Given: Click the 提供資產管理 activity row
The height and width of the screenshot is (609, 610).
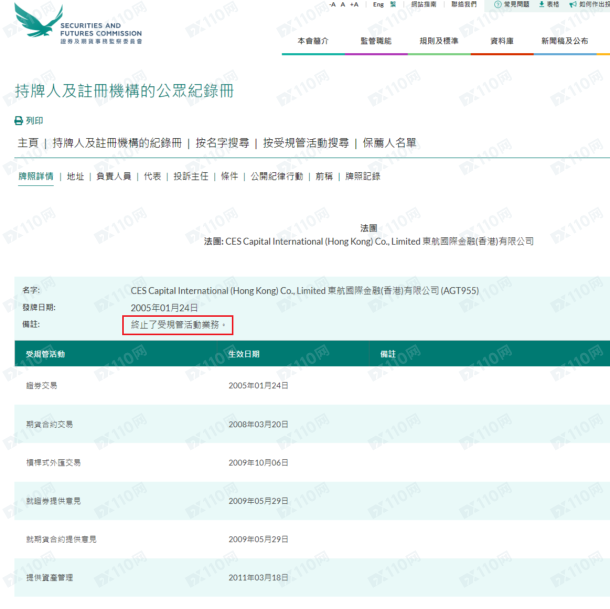Looking at the screenshot, I should click(312, 577).
